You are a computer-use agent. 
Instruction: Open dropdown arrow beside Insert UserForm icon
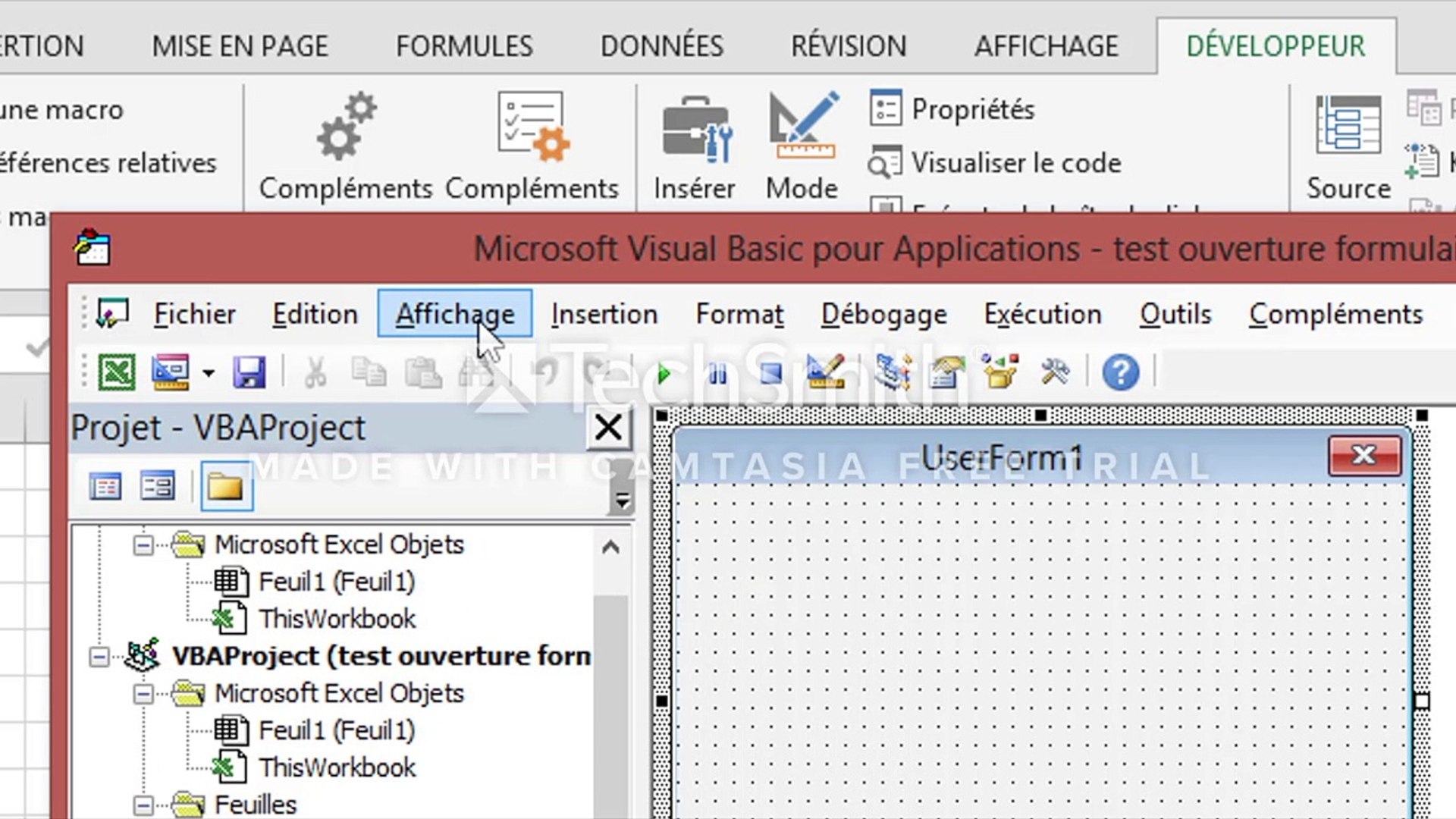point(209,373)
